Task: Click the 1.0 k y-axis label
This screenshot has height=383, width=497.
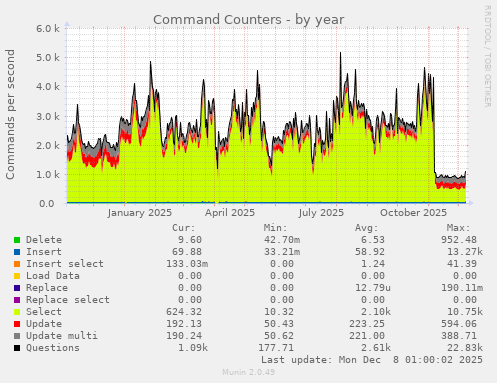Action: point(48,174)
